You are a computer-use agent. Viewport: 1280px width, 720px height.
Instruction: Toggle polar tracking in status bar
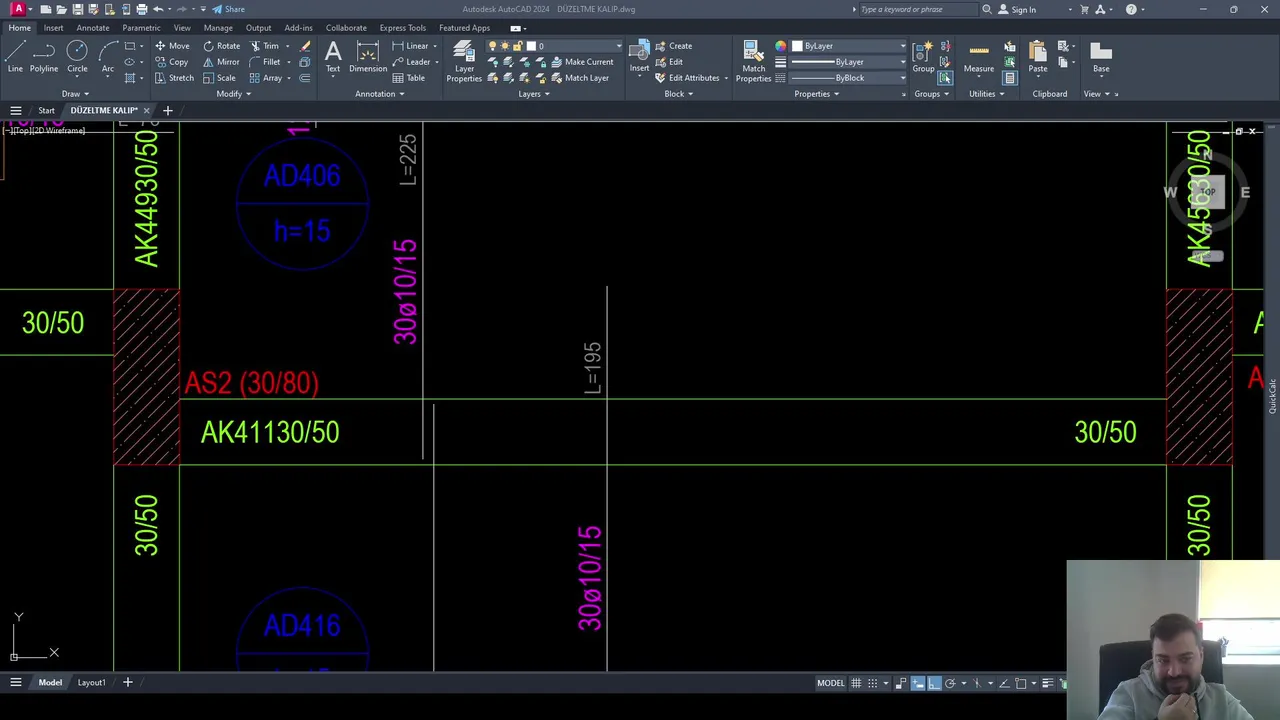[950, 683]
